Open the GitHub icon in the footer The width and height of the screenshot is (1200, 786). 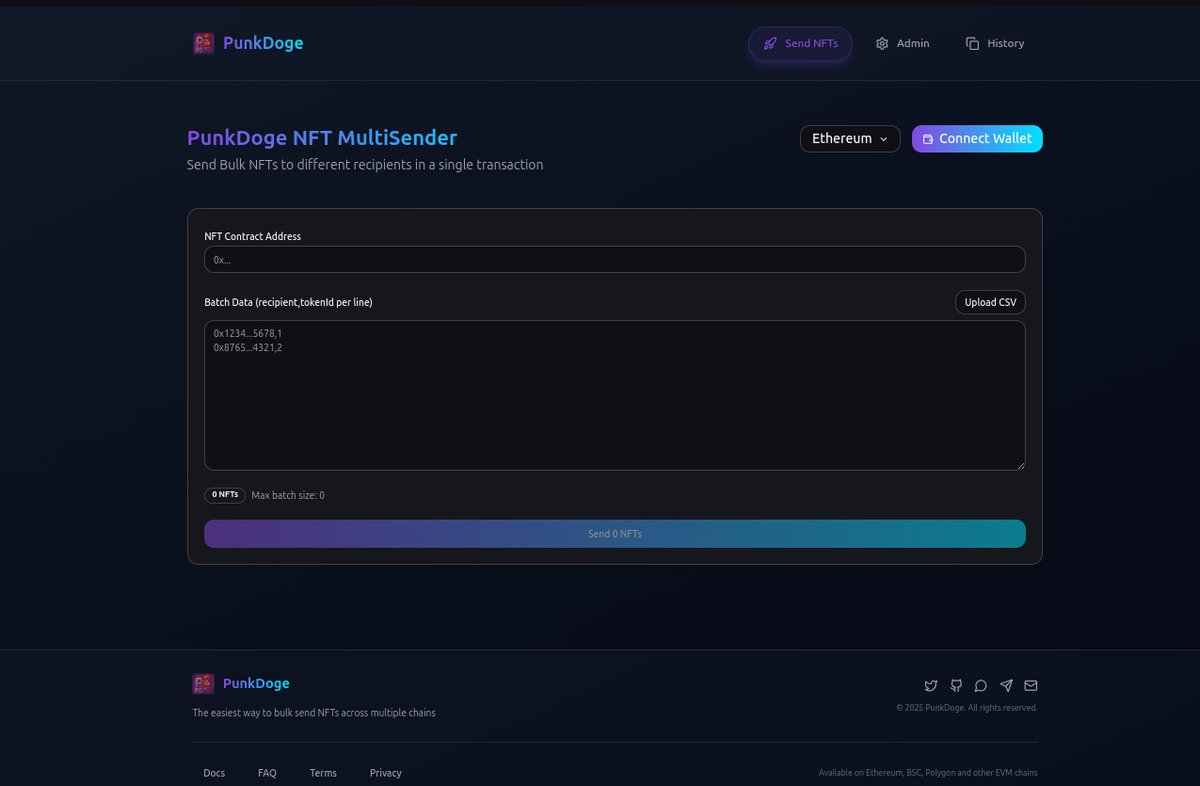pos(956,686)
